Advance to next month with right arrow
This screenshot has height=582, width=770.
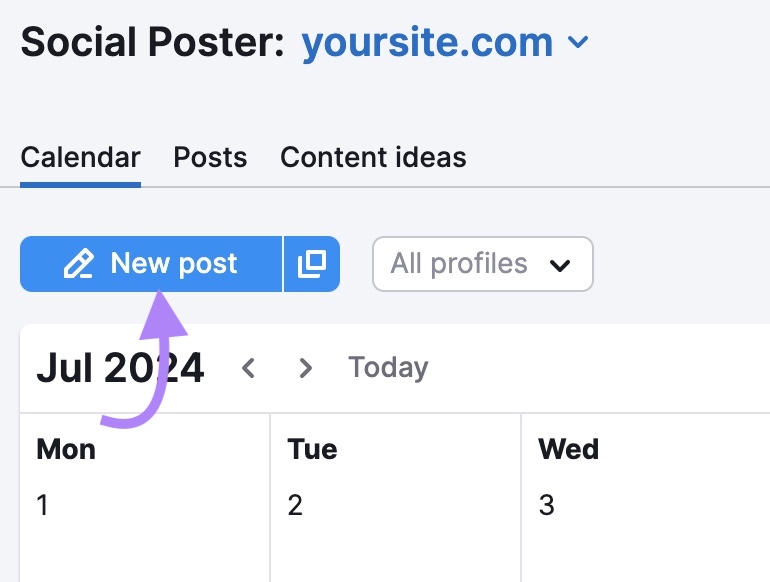click(x=306, y=368)
